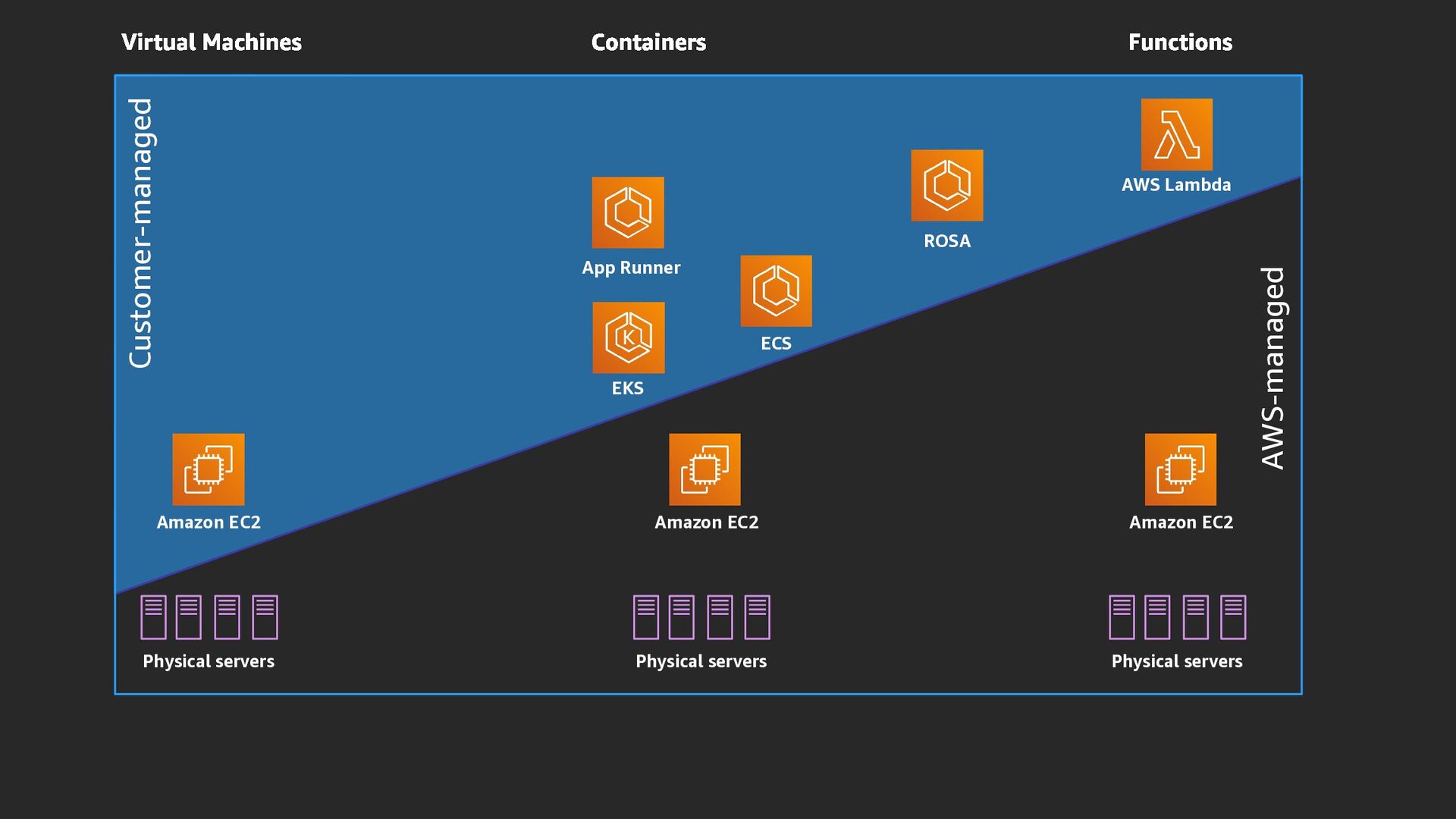The image size is (1456, 819).
Task: Click Physical servers label under Containers column
Action: coord(701,661)
